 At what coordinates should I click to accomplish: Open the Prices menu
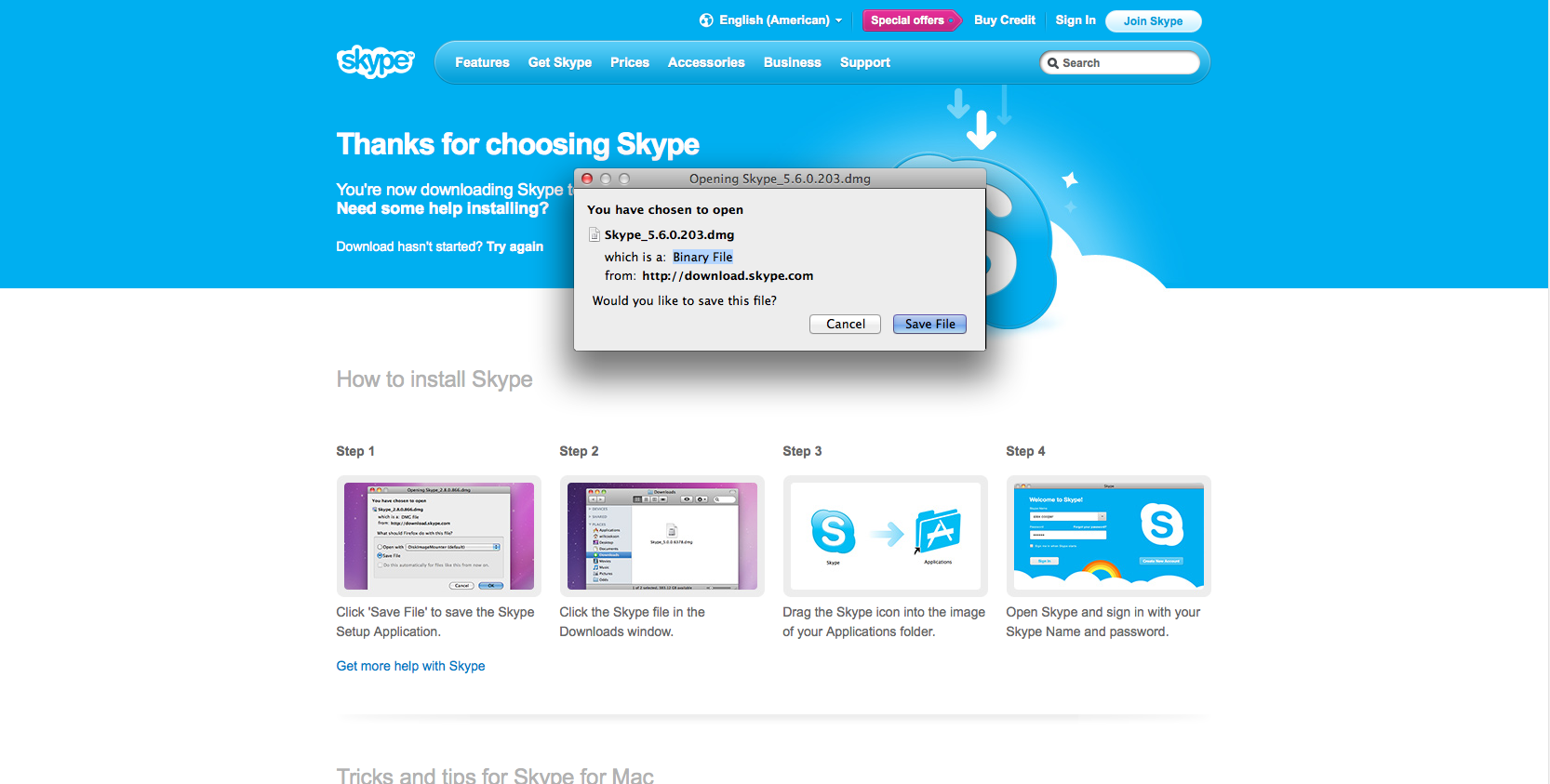pos(630,62)
